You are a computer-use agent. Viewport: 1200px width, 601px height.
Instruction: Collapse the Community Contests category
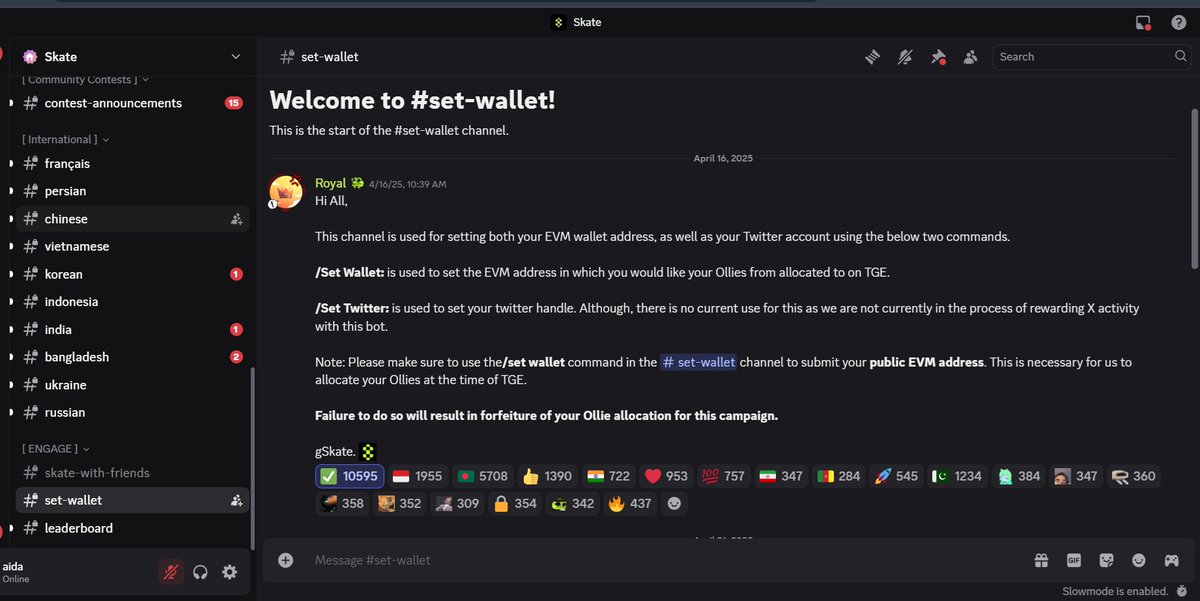pos(86,80)
